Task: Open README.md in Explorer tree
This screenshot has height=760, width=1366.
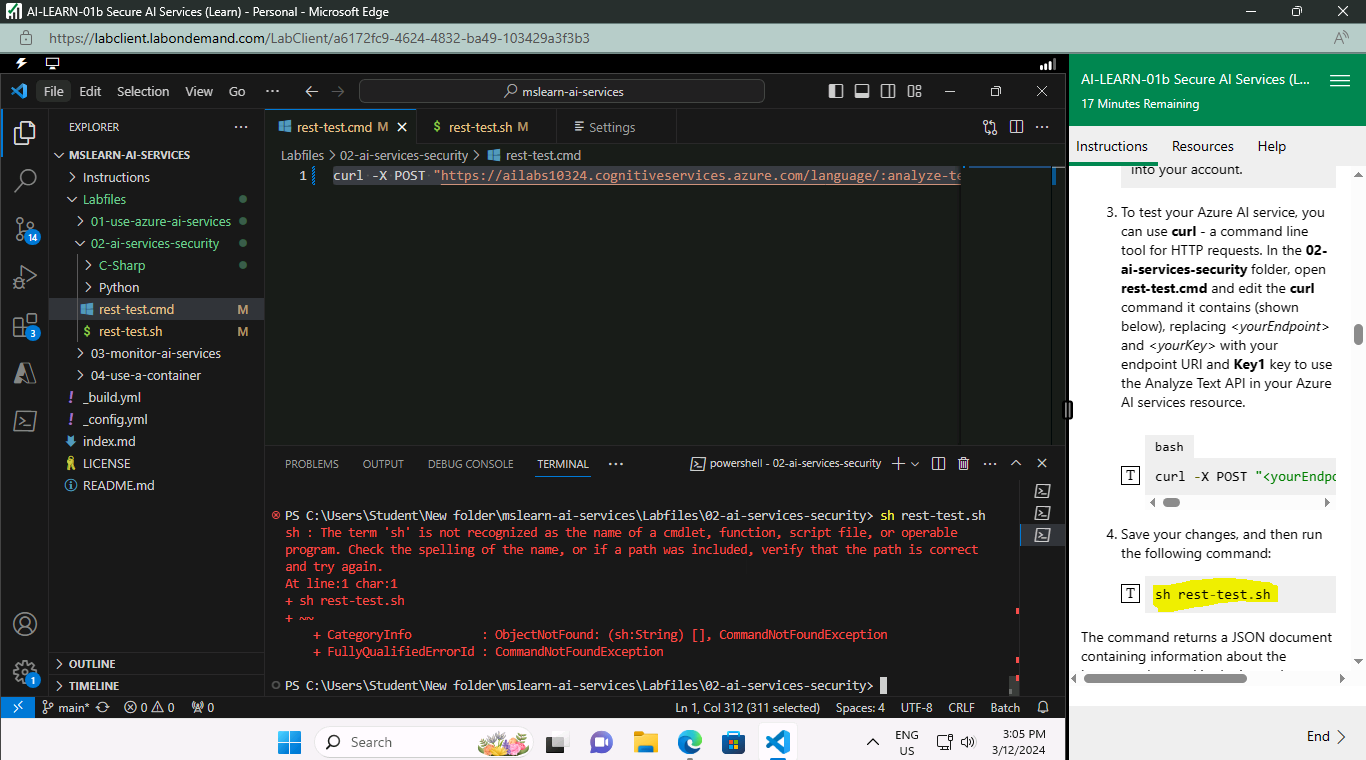Action: tap(157, 485)
